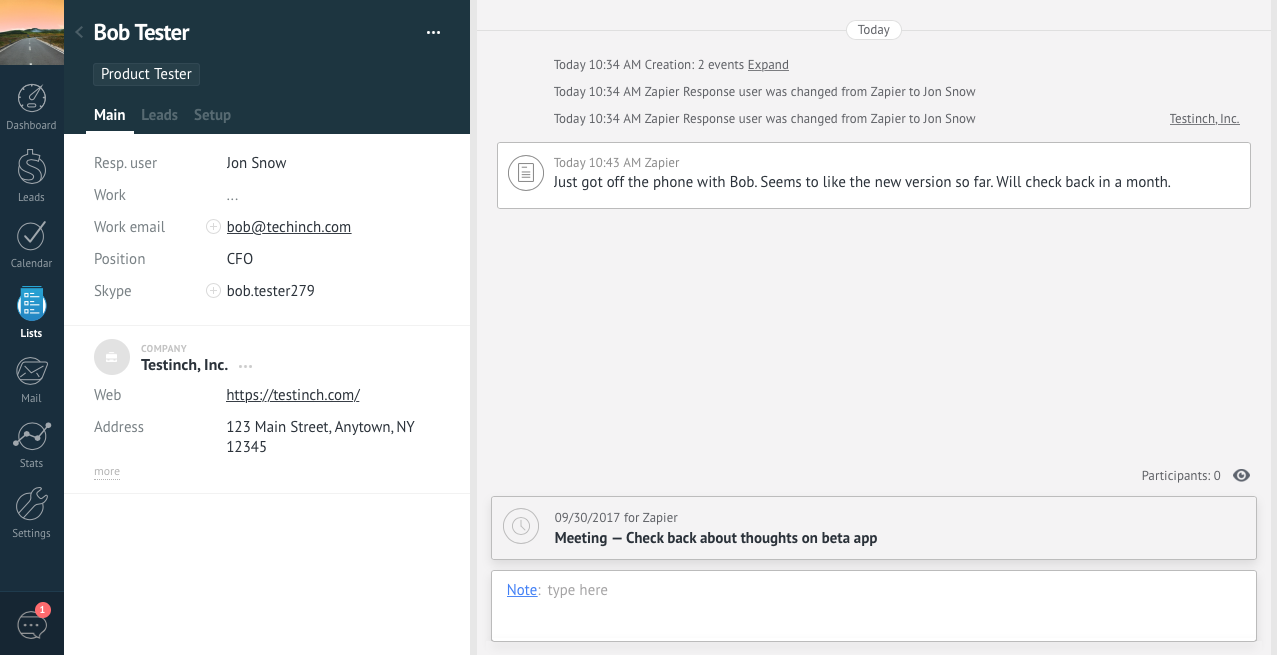Edit the Position field showing CFO
The width and height of the screenshot is (1277, 655).
(240, 259)
